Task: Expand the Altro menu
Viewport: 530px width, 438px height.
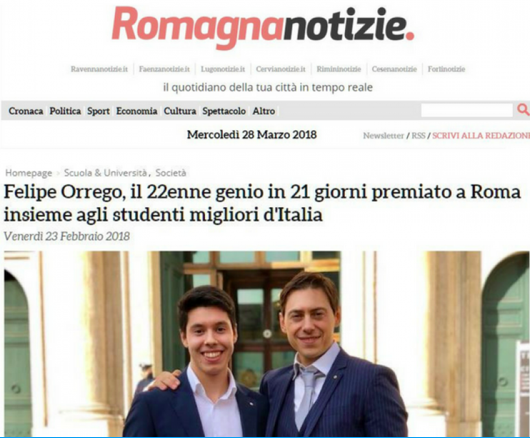Action: (264, 111)
